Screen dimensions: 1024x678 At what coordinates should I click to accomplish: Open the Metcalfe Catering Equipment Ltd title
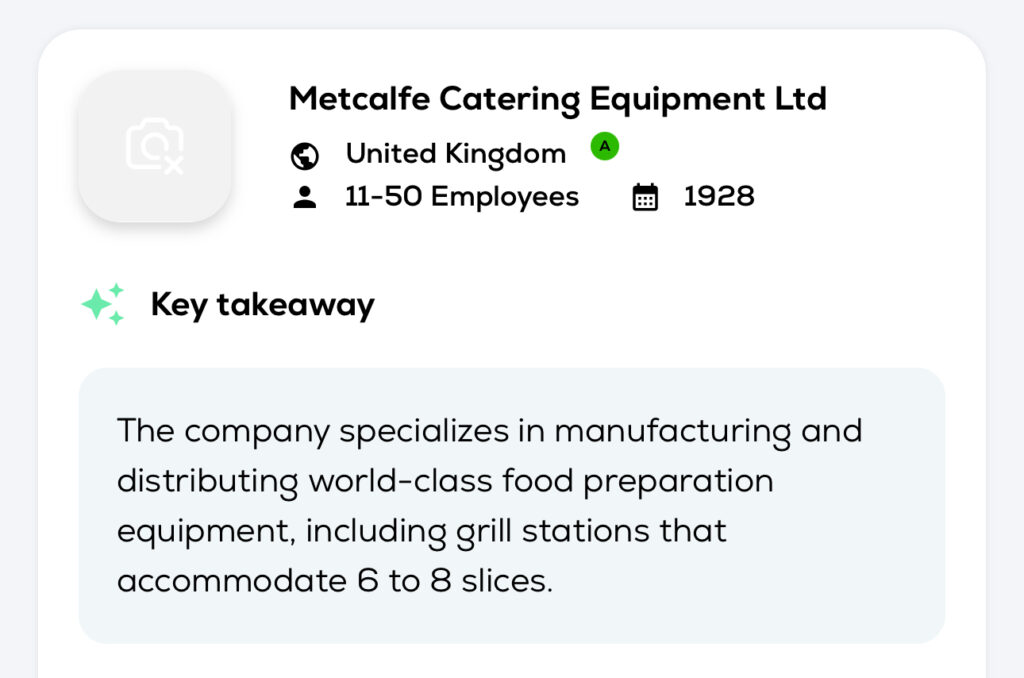click(x=557, y=99)
